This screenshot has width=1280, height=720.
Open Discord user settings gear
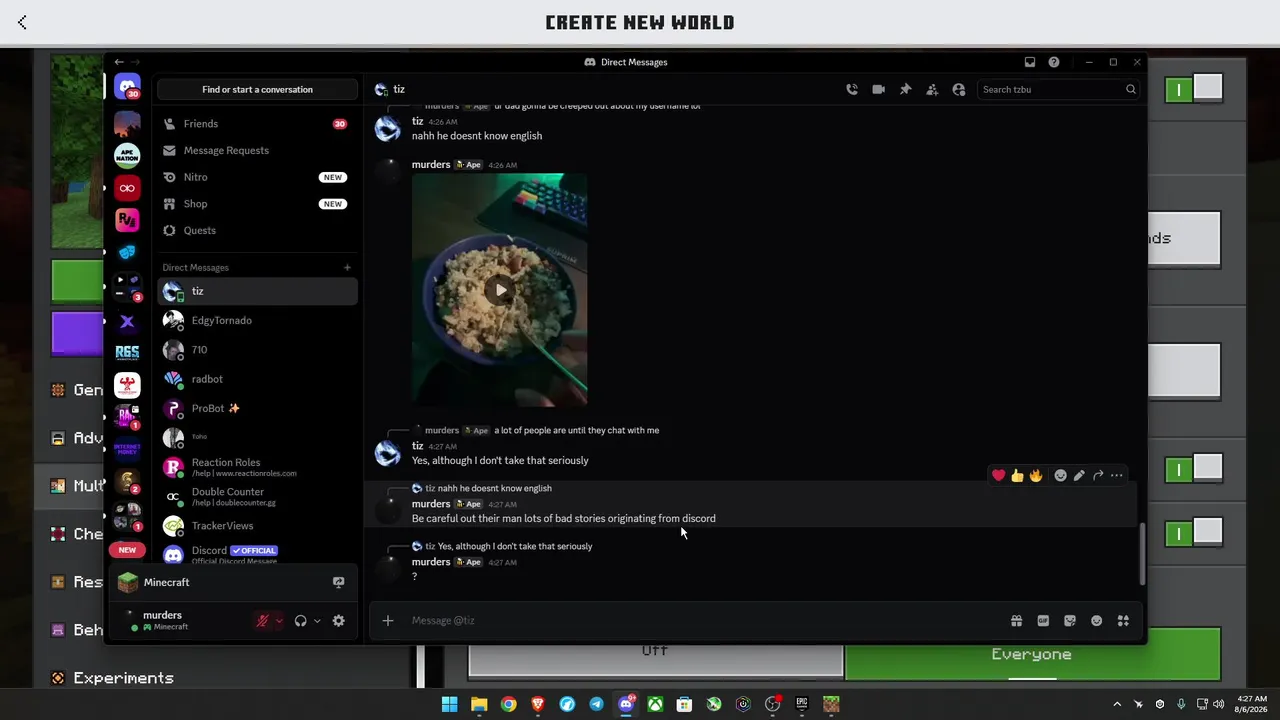[x=339, y=621]
